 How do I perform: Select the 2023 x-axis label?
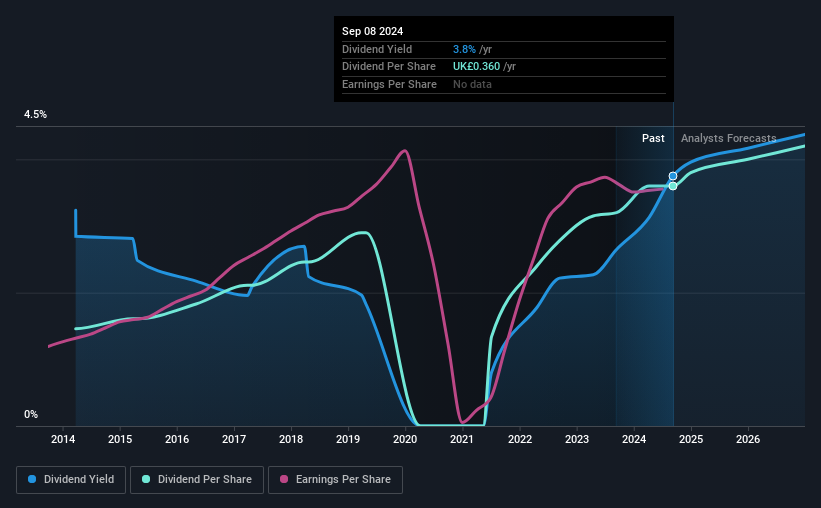(576, 439)
